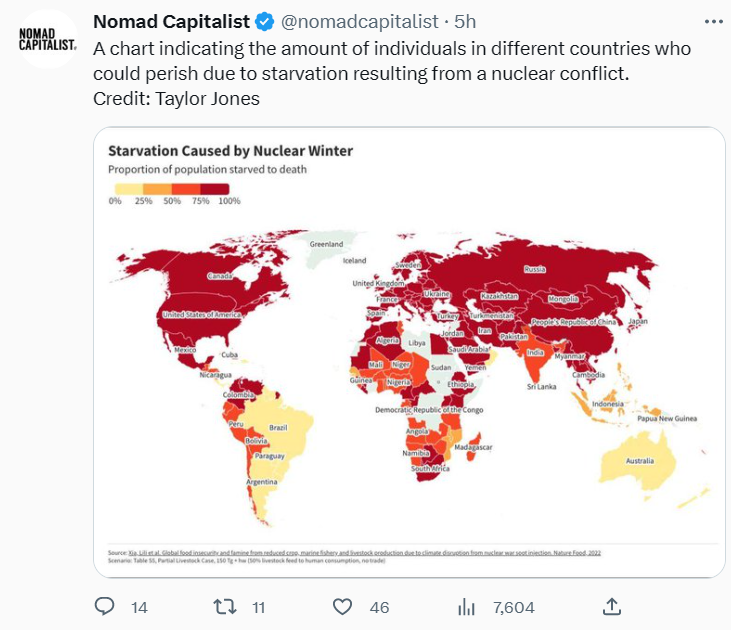Image resolution: width=731 pixels, height=630 pixels.
Task: Click the 7,604 views count
Action: tap(514, 607)
